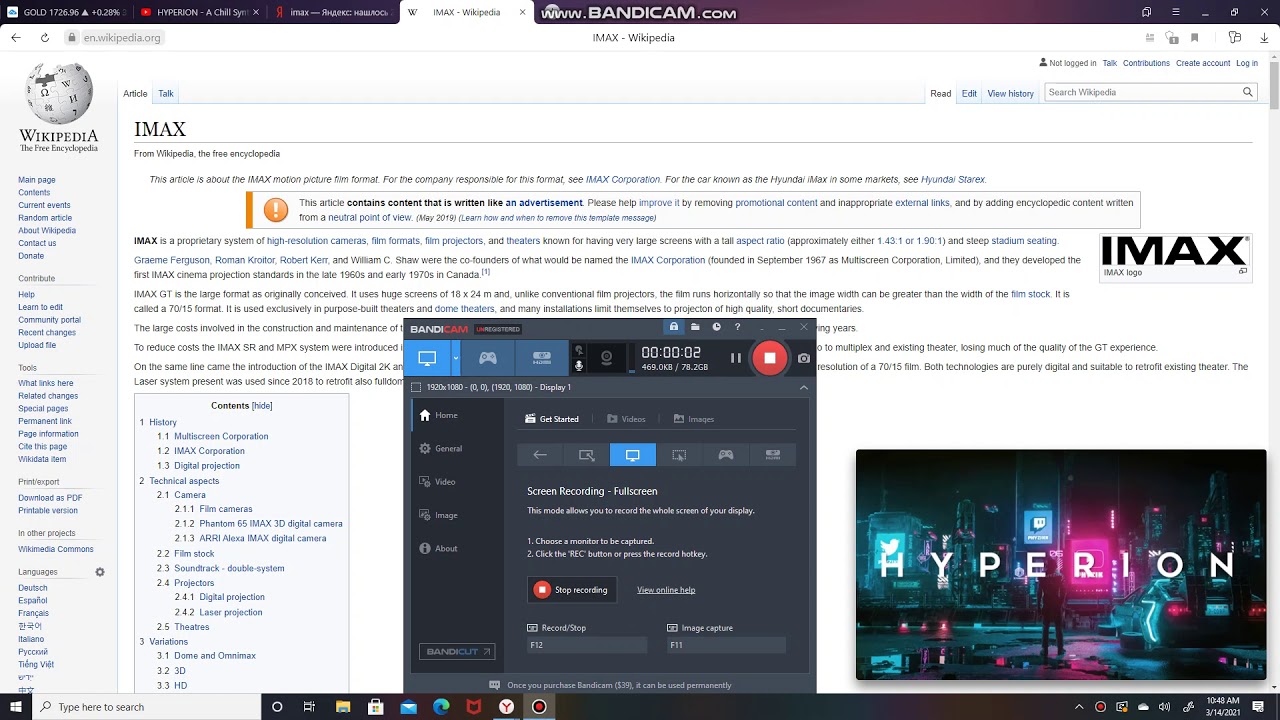Jump to Multiscreen Corporation contents entry

click(221, 437)
